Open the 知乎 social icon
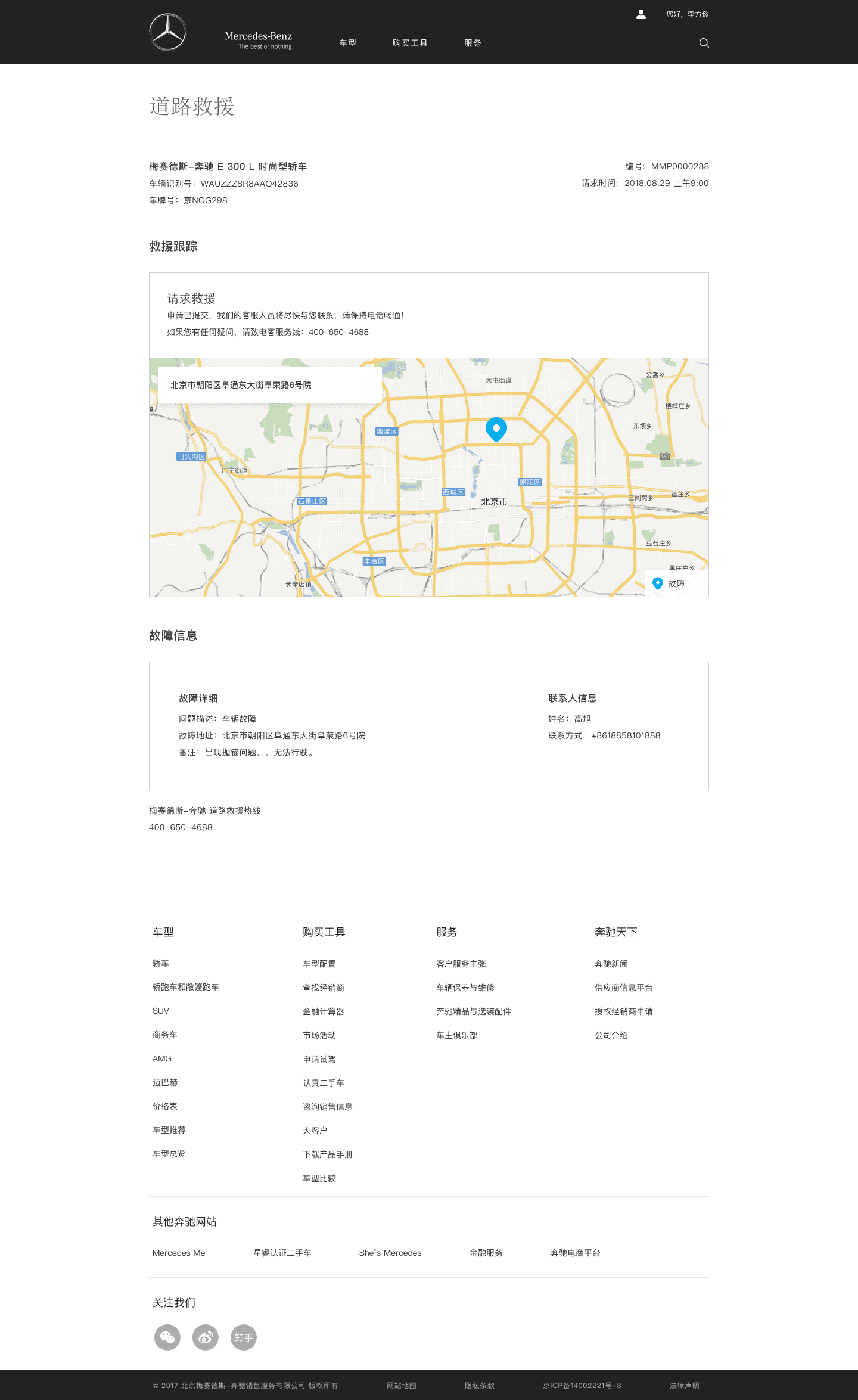858x1400 pixels. (x=244, y=1337)
